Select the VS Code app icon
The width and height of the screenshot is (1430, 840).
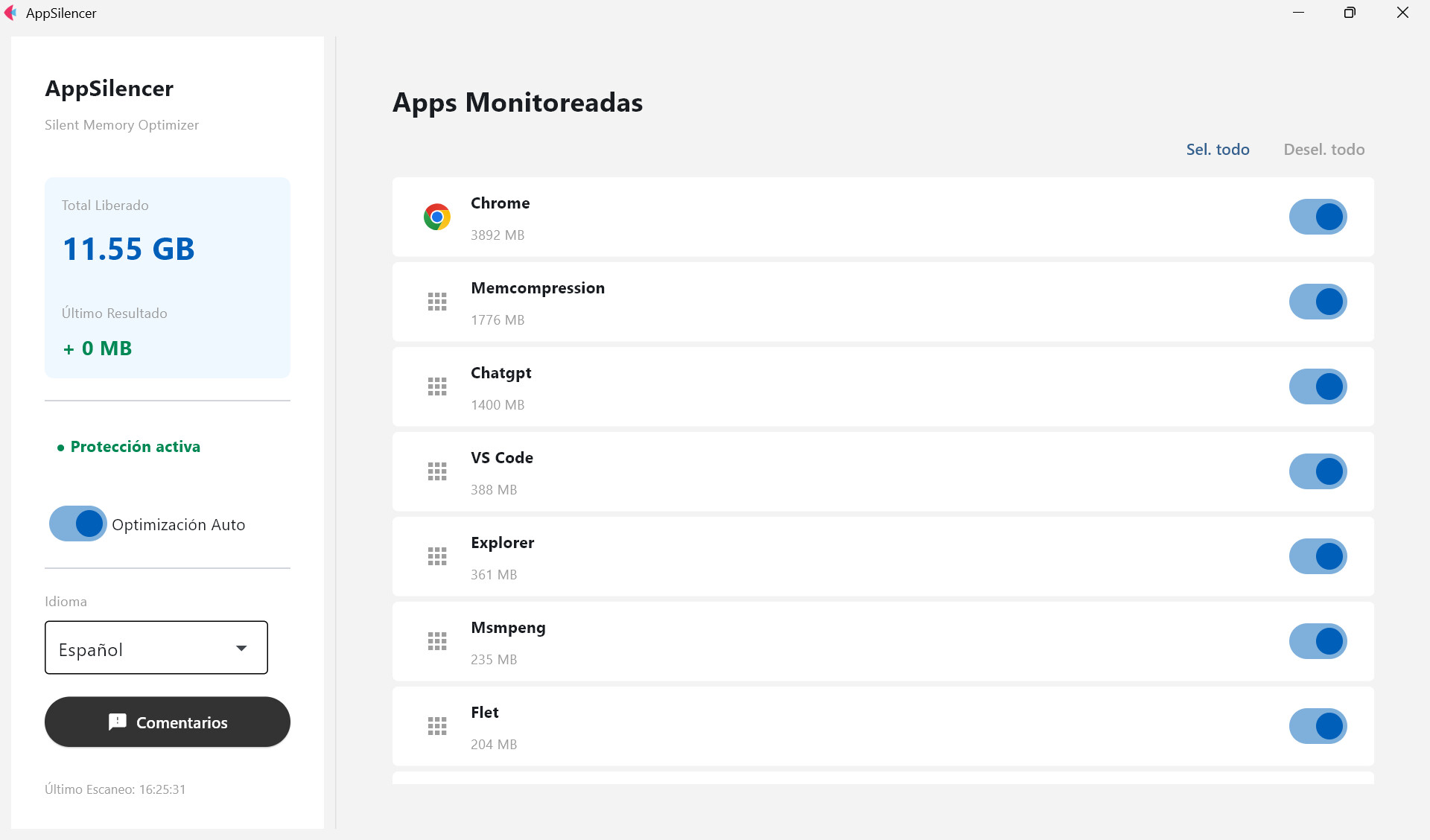(x=437, y=471)
